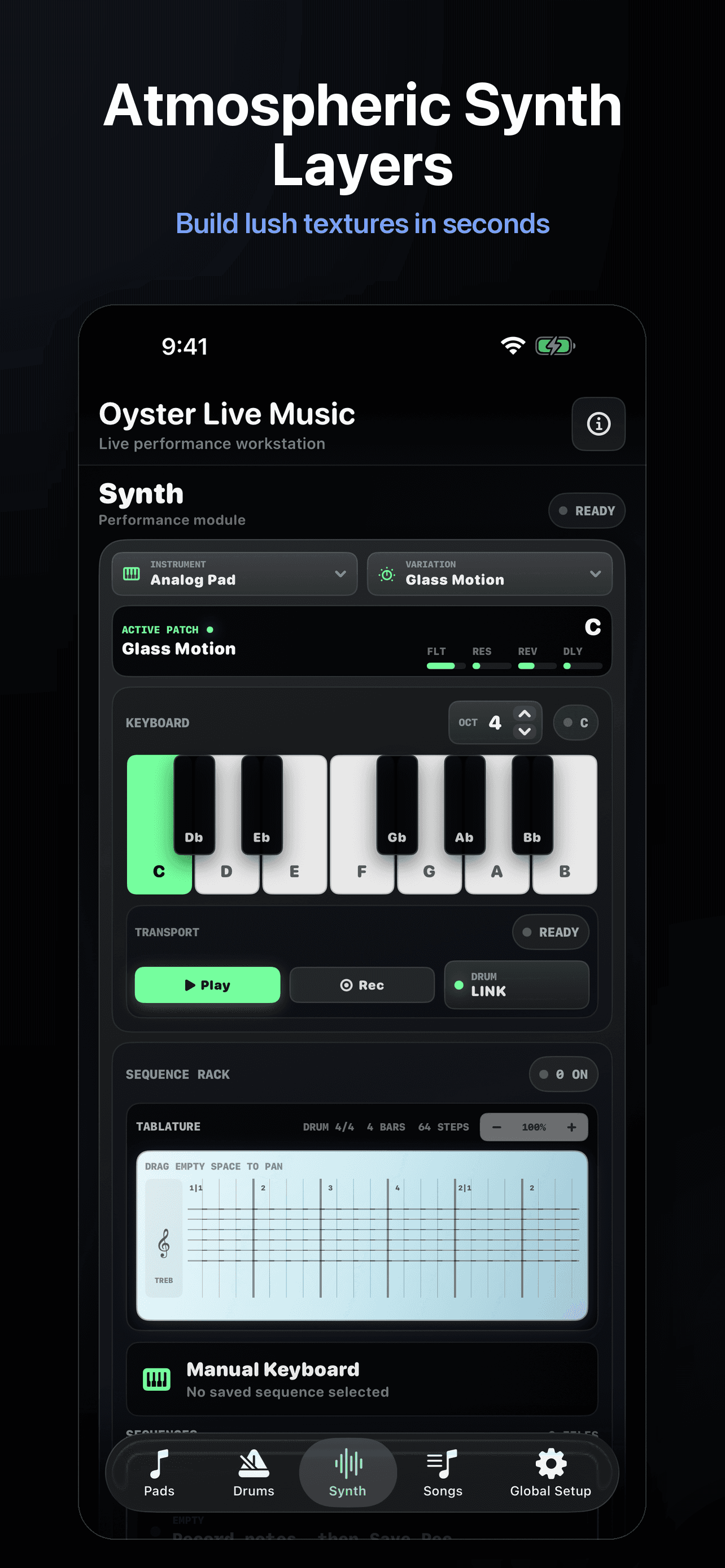Toggle the 0 ON sequence rack indicator

[563, 1074]
